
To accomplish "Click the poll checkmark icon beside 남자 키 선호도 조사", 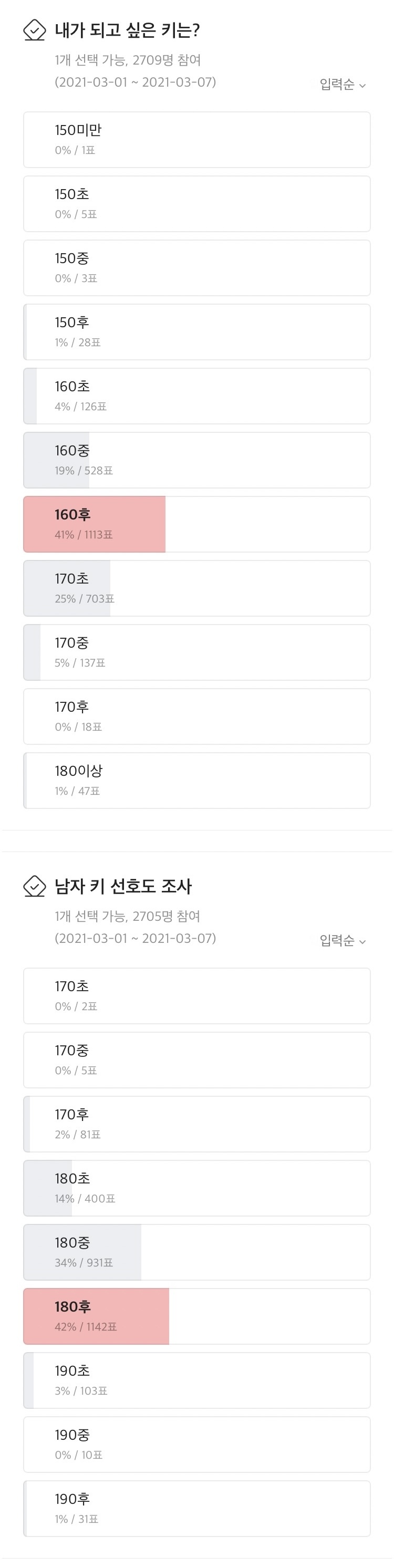I will (34, 886).
